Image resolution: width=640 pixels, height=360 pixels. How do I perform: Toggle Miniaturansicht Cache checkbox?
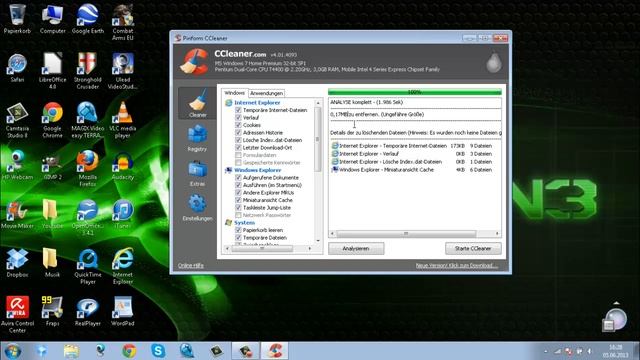(238, 200)
